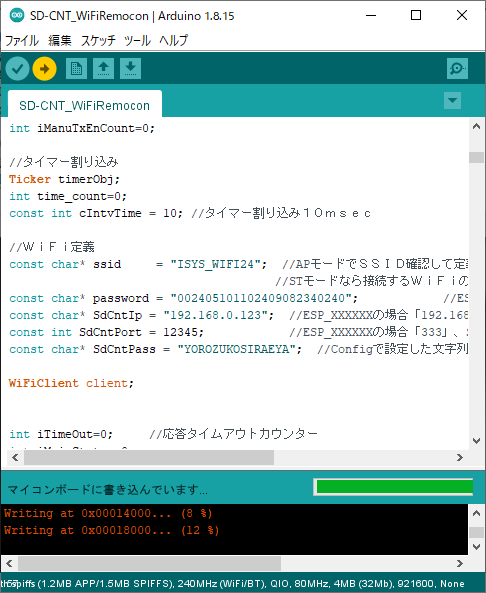Screen dimensions: 486x593
Task: Click the console horizontal scroll right arrow
Action: coord(460,564)
